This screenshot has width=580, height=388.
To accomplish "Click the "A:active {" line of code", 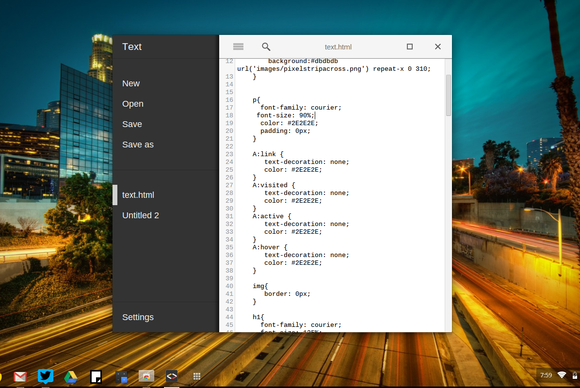I will 272,216.
